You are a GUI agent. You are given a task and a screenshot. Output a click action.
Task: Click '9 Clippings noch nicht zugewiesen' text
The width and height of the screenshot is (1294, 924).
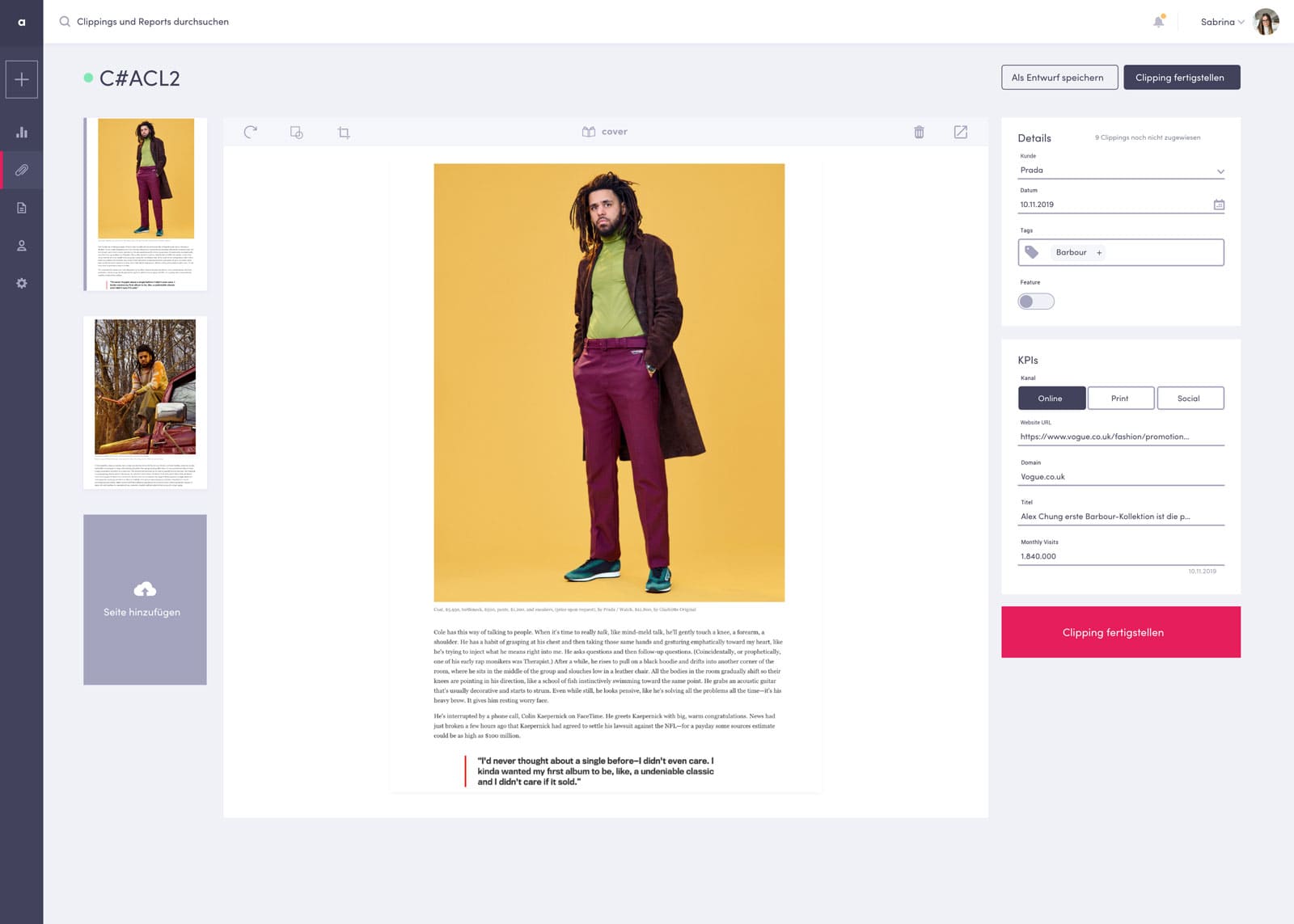coord(1148,137)
